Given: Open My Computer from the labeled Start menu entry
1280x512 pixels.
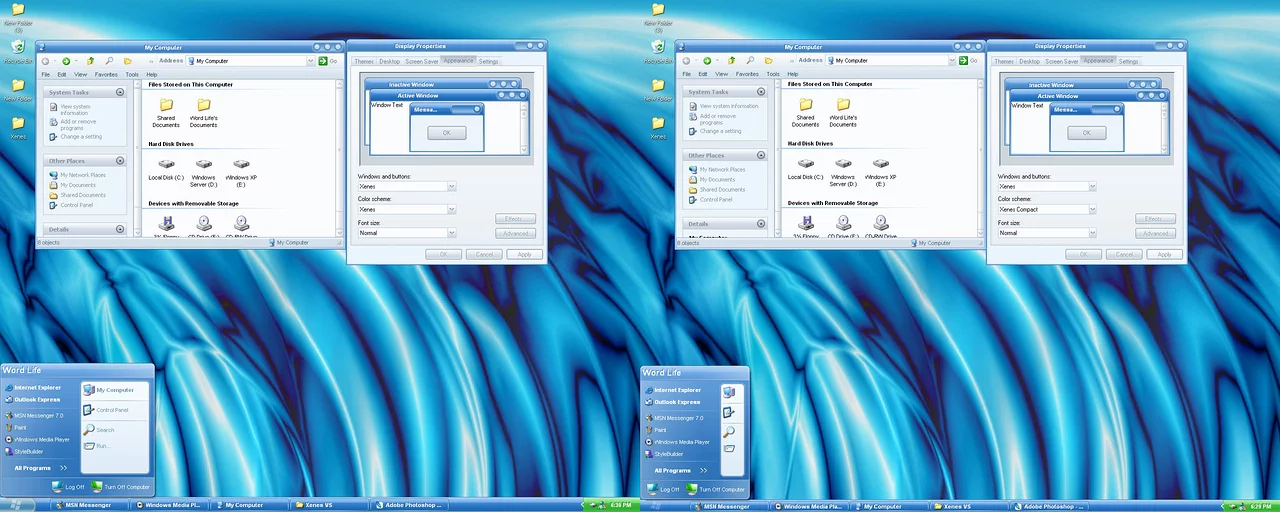Looking at the screenshot, I should pos(114,390).
